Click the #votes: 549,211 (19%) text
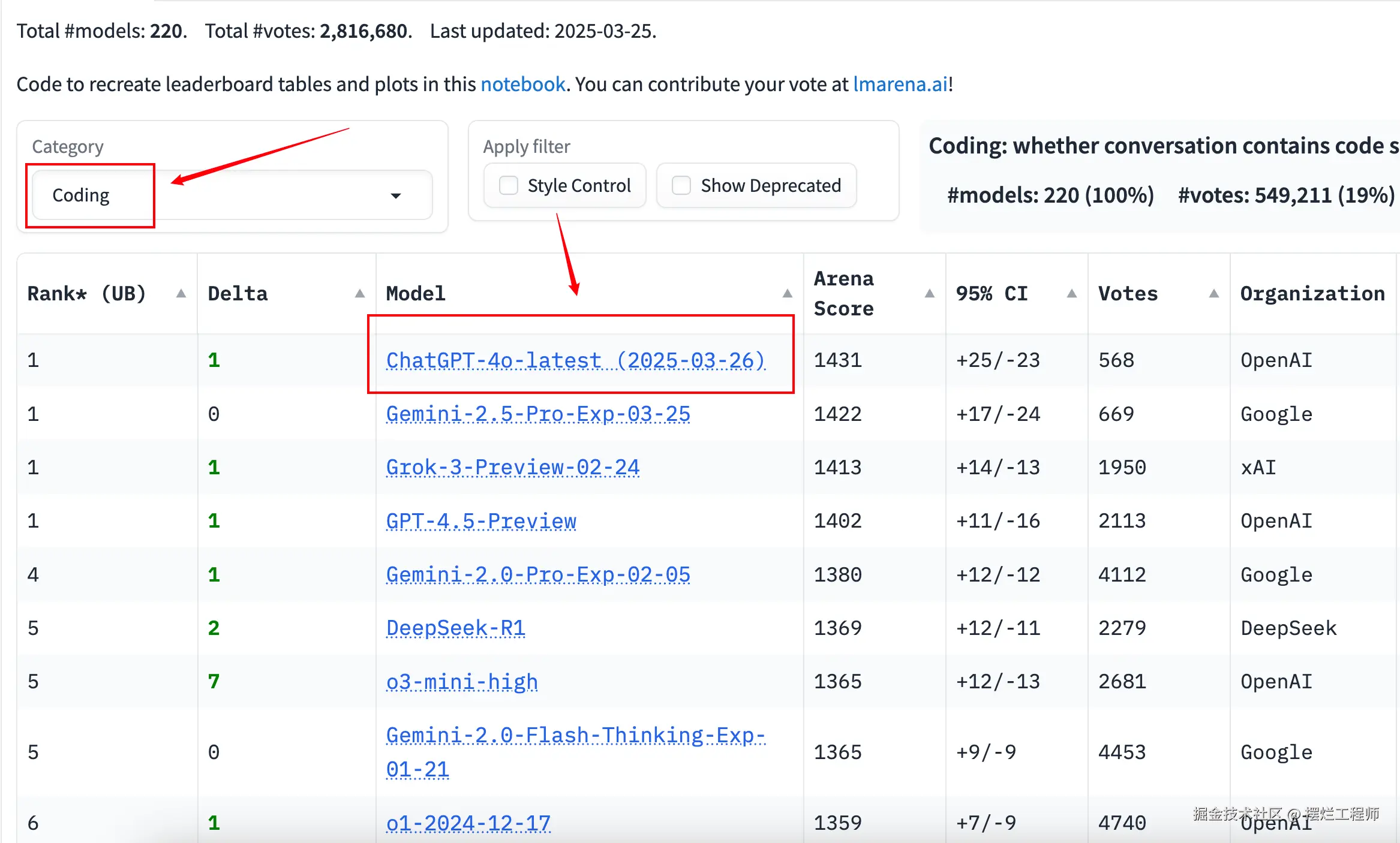Viewport: 1400px width, 843px height. pos(1287,195)
